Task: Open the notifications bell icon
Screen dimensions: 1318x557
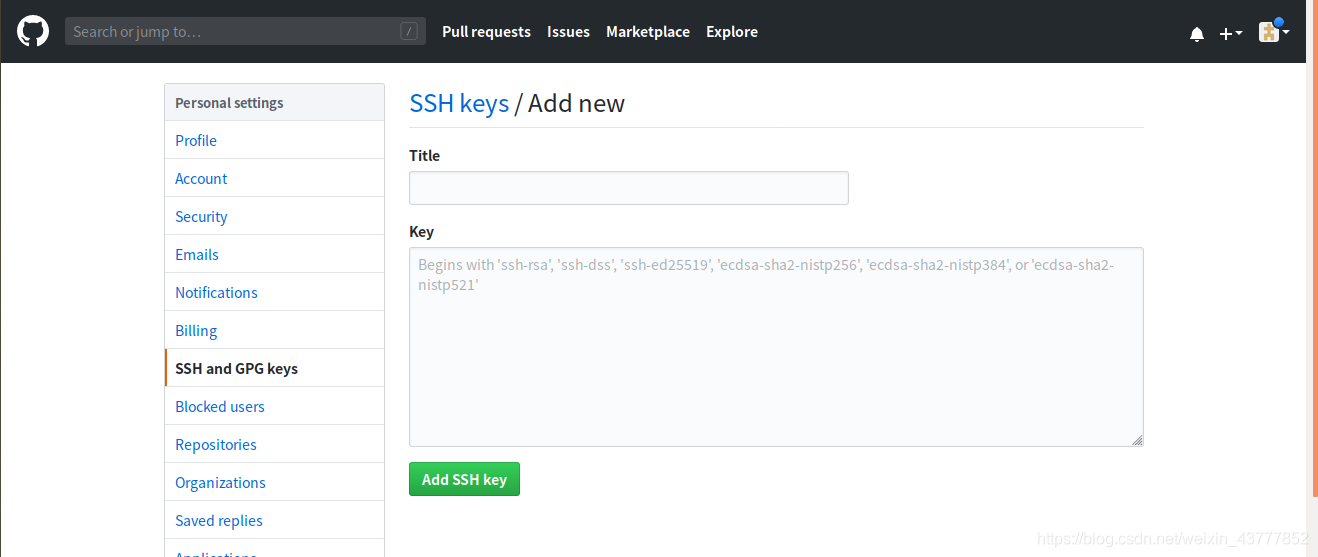Action: coord(1197,34)
